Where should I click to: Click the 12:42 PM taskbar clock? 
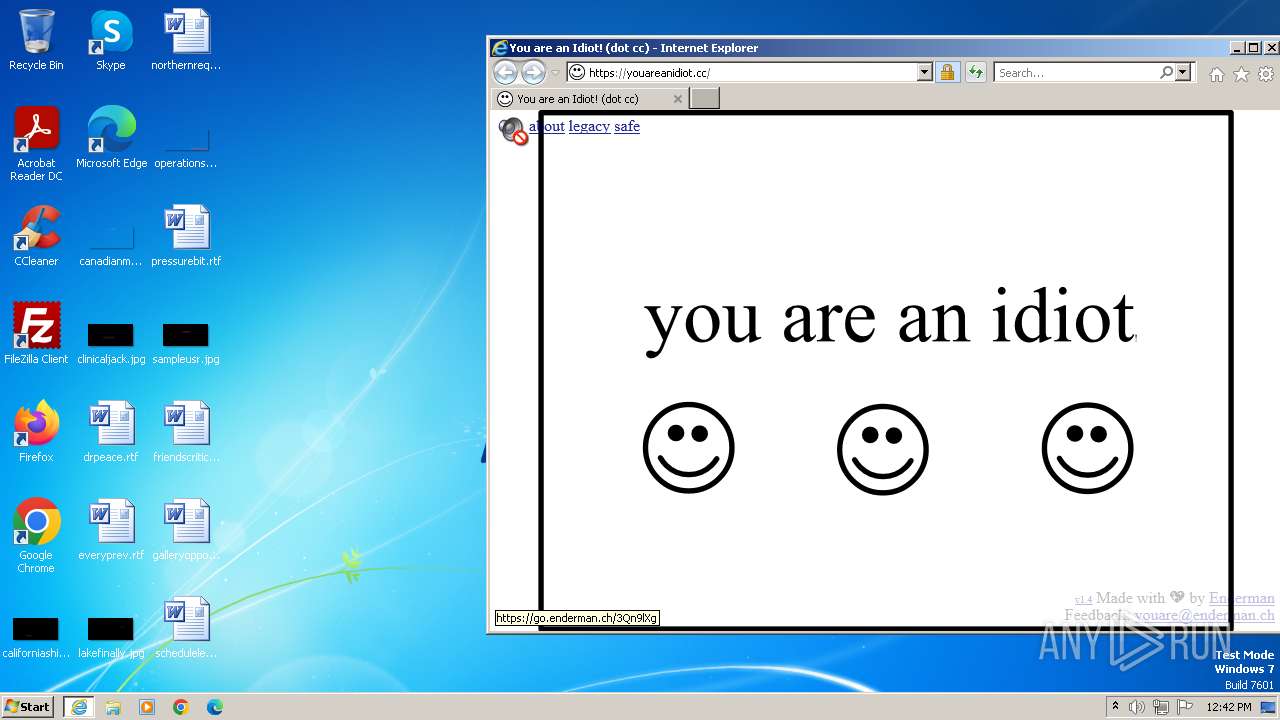(1229, 707)
